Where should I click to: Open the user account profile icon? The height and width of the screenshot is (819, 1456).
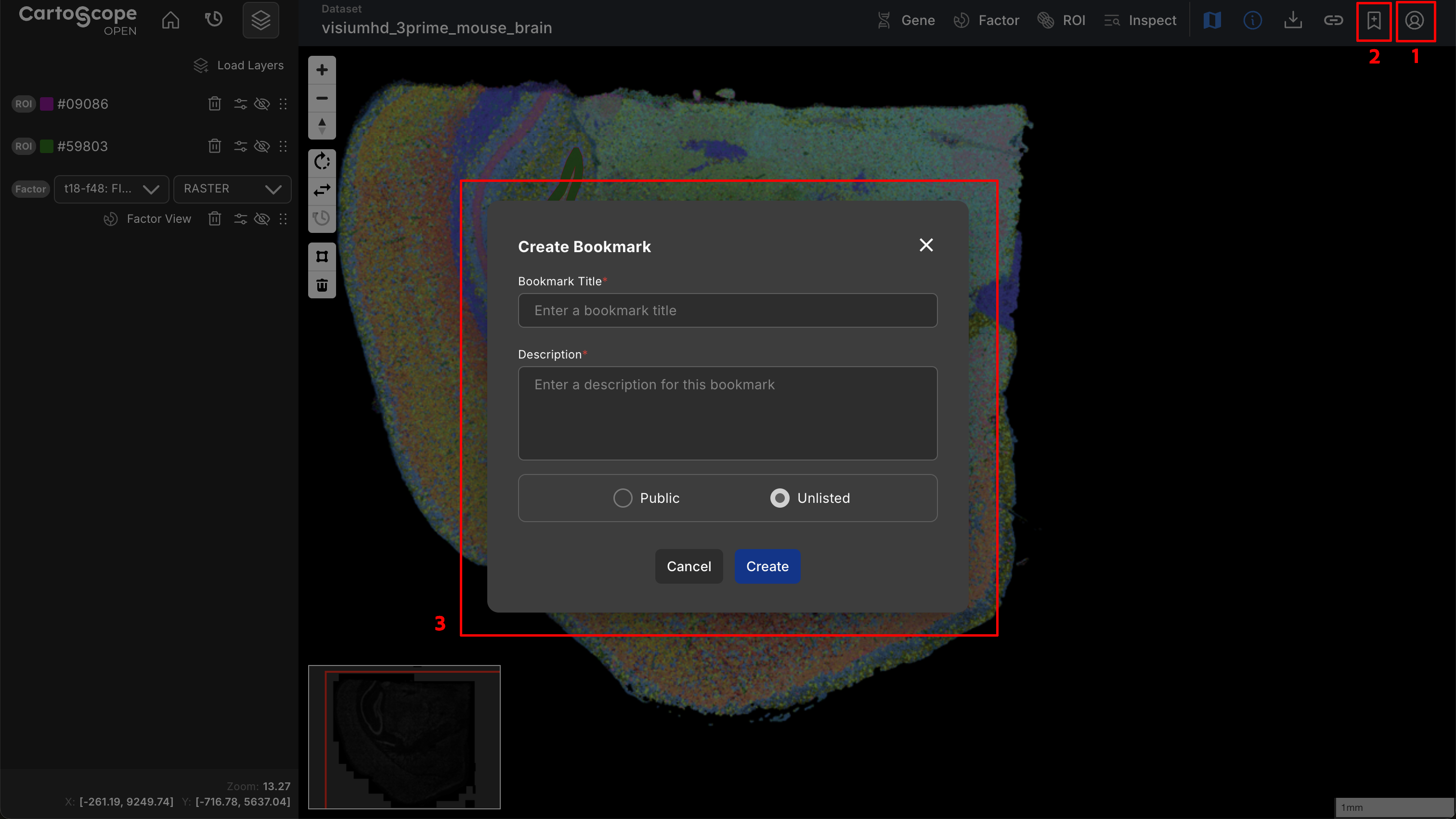[1414, 21]
